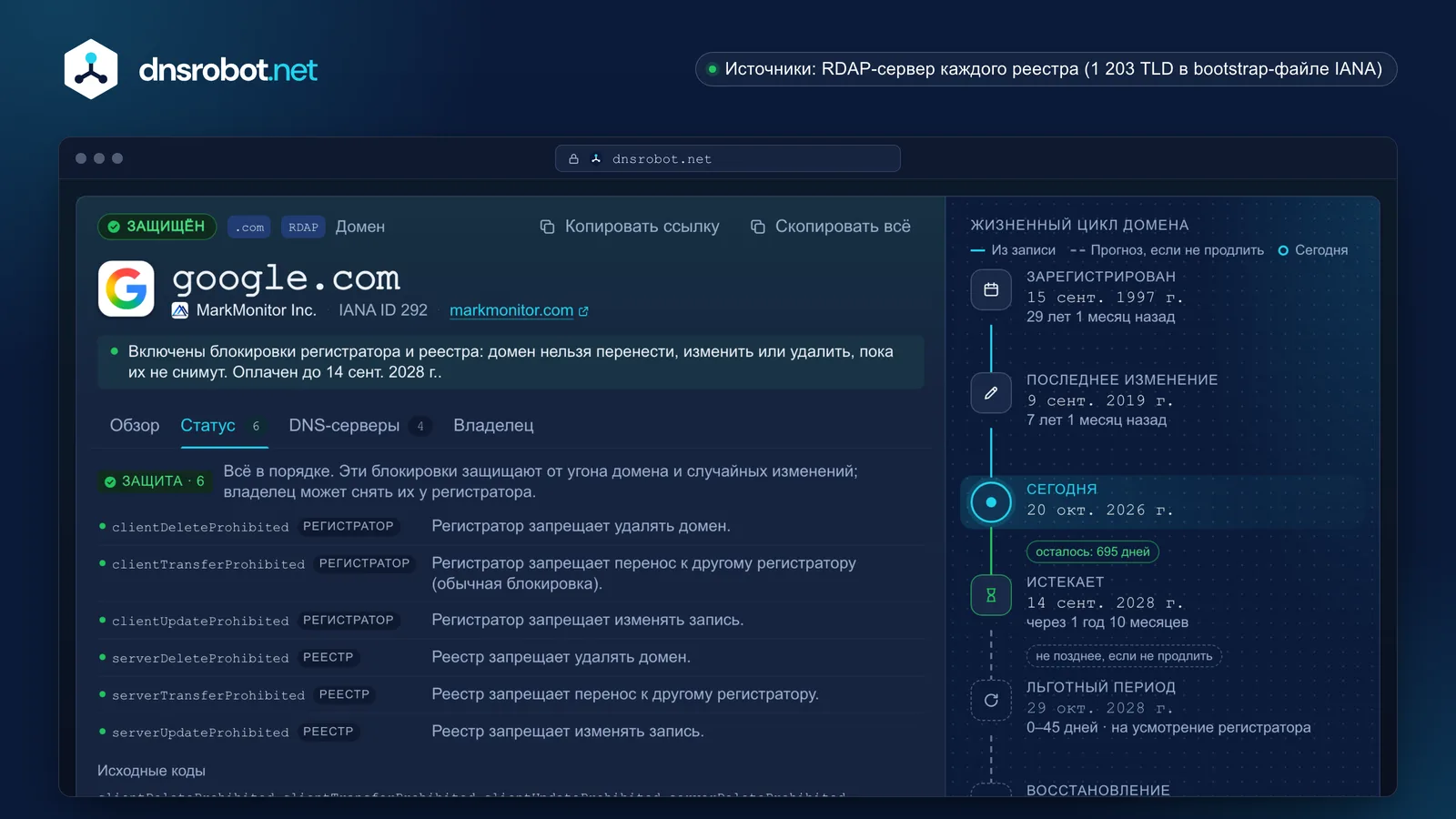Screen dimensions: 1456x819
Task: Switch to DNS-серверы tab
Action: [x=359, y=425]
